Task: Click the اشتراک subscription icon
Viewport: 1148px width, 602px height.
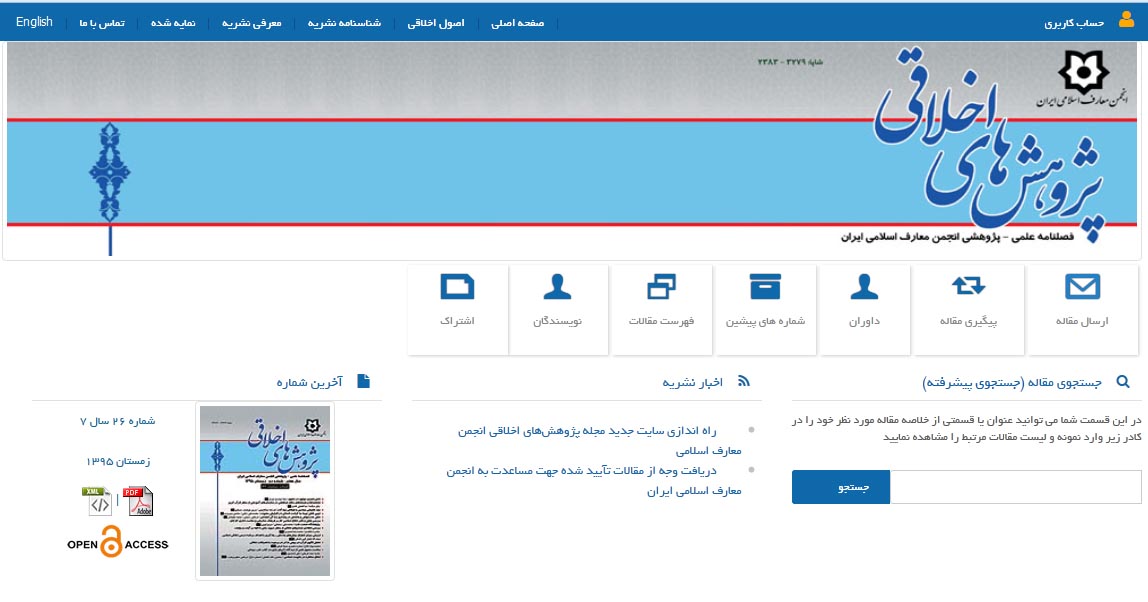Action: [x=457, y=286]
